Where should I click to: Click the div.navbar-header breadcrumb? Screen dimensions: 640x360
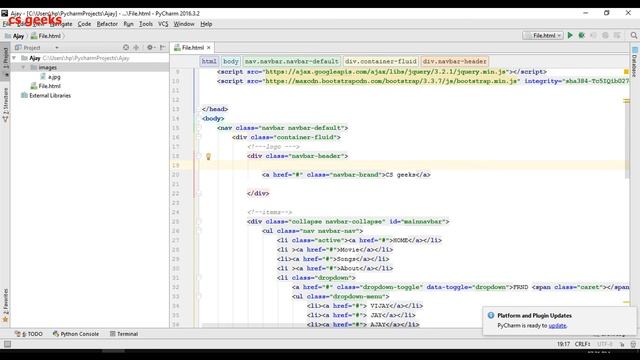(x=454, y=61)
